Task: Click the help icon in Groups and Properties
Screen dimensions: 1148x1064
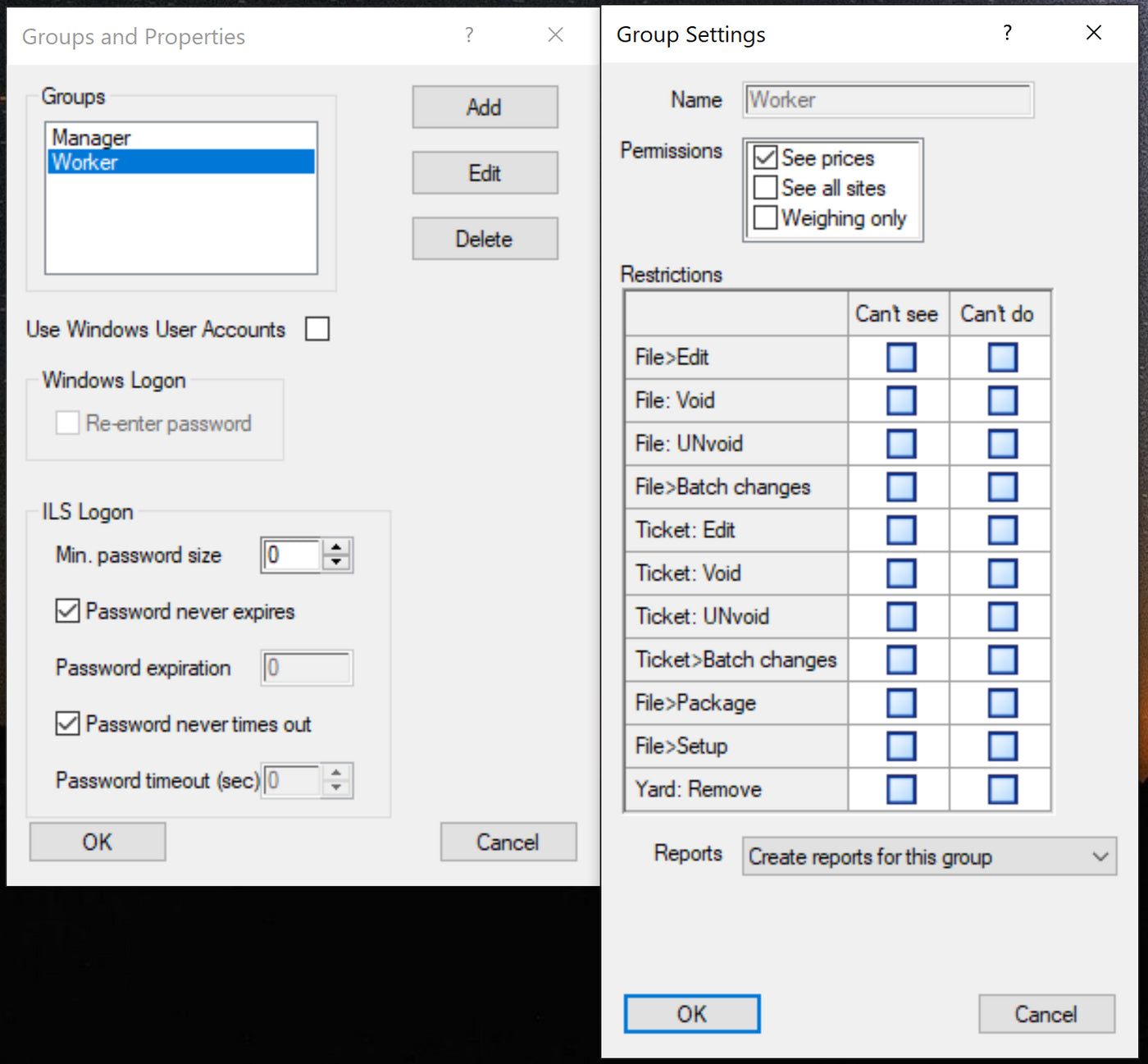Action: click(468, 35)
